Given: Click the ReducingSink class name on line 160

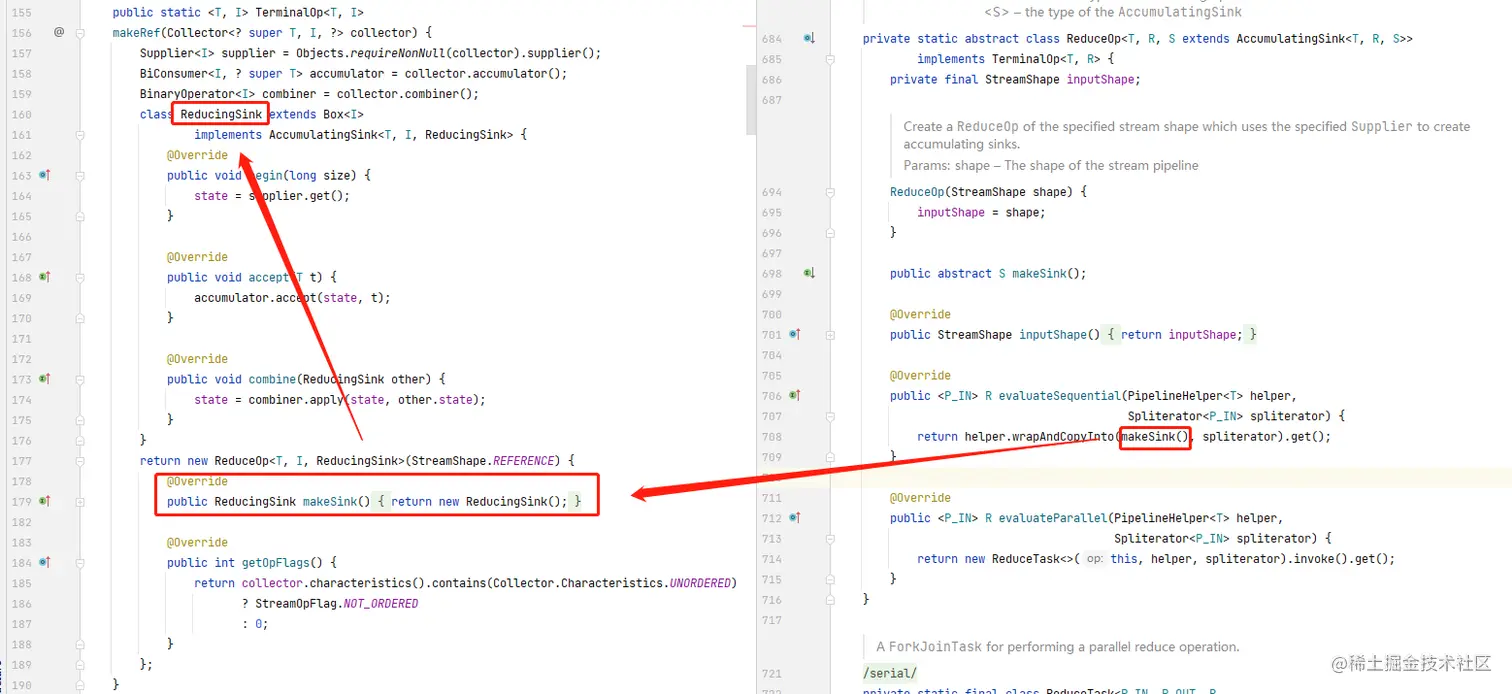Looking at the screenshot, I should (221, 114).
